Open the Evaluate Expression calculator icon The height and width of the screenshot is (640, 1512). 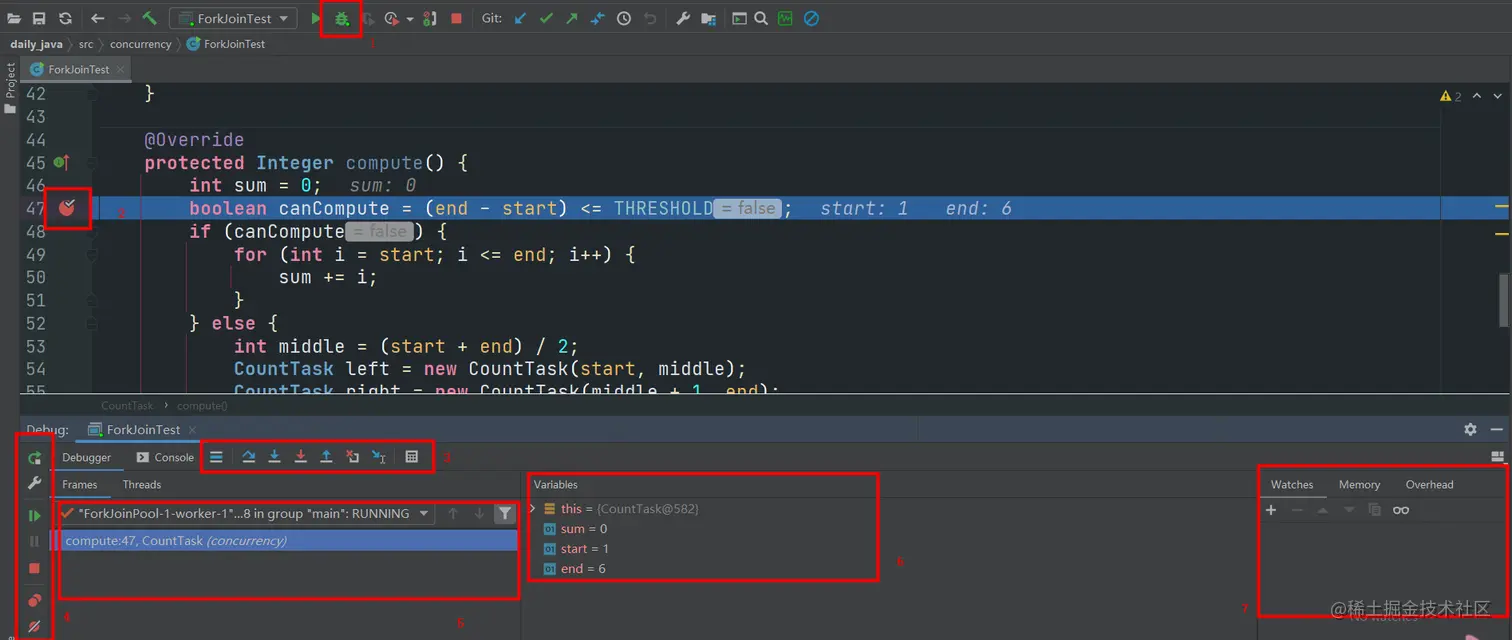tap(411, 457)
